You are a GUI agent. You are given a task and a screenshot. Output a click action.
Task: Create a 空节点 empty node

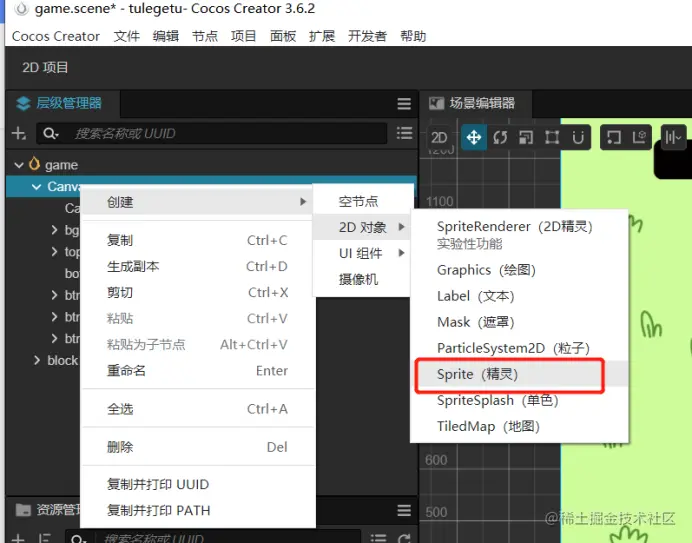coord(363,201)
